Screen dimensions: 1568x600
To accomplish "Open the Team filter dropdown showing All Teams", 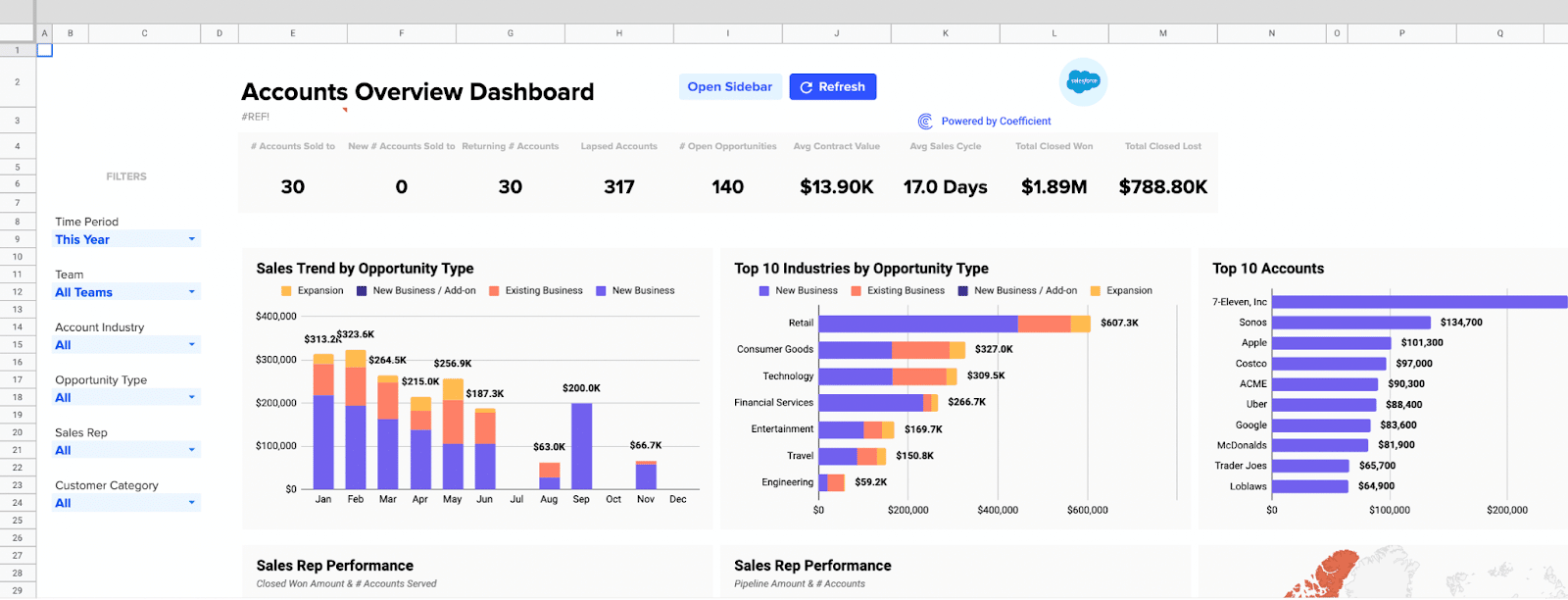I will (x=191, y=292).
